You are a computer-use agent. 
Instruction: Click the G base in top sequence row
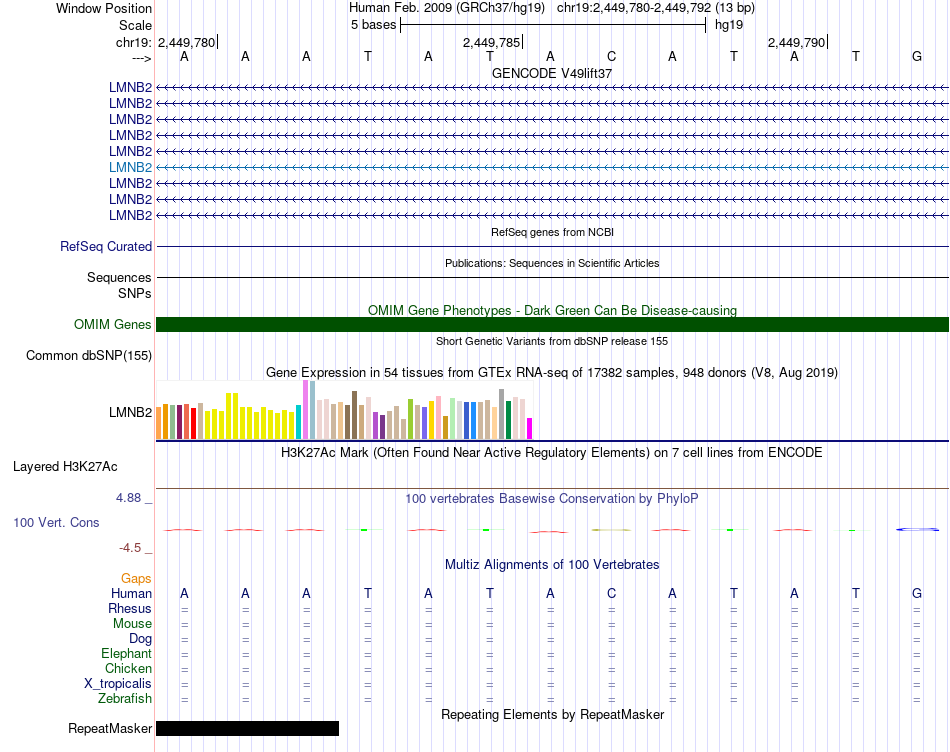point(917,56)
